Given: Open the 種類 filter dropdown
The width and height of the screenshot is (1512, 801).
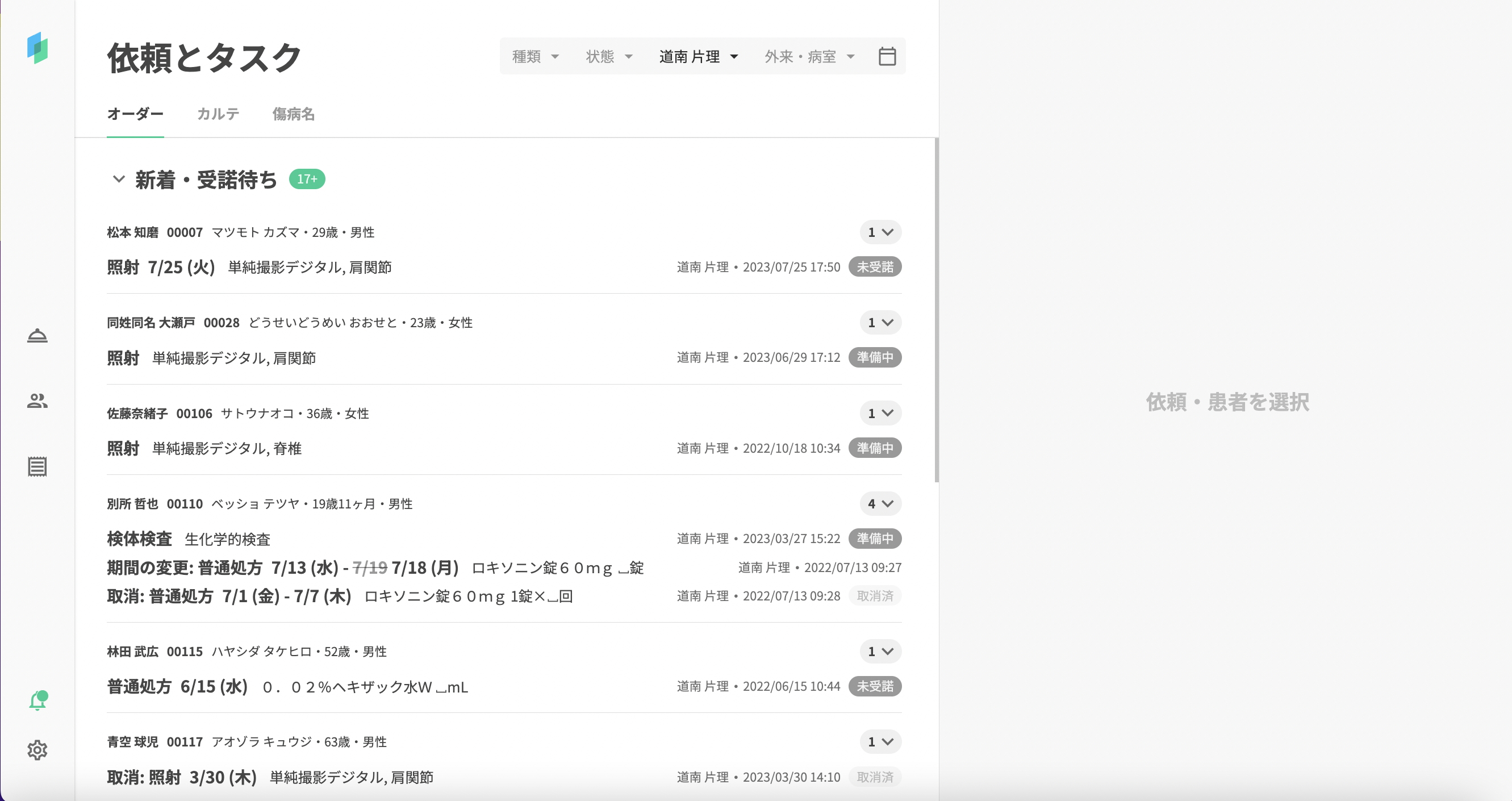Looking at the screenshot, I should 534,56.
